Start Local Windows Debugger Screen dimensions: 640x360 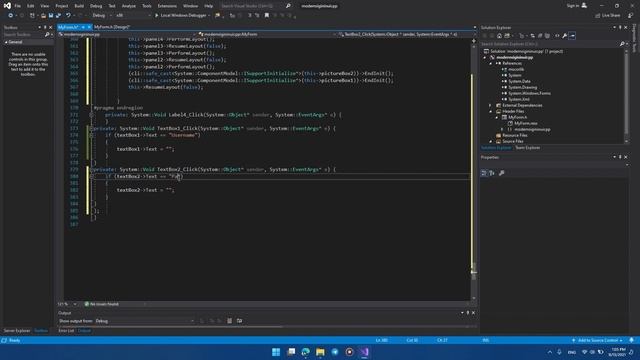[182, 16]
